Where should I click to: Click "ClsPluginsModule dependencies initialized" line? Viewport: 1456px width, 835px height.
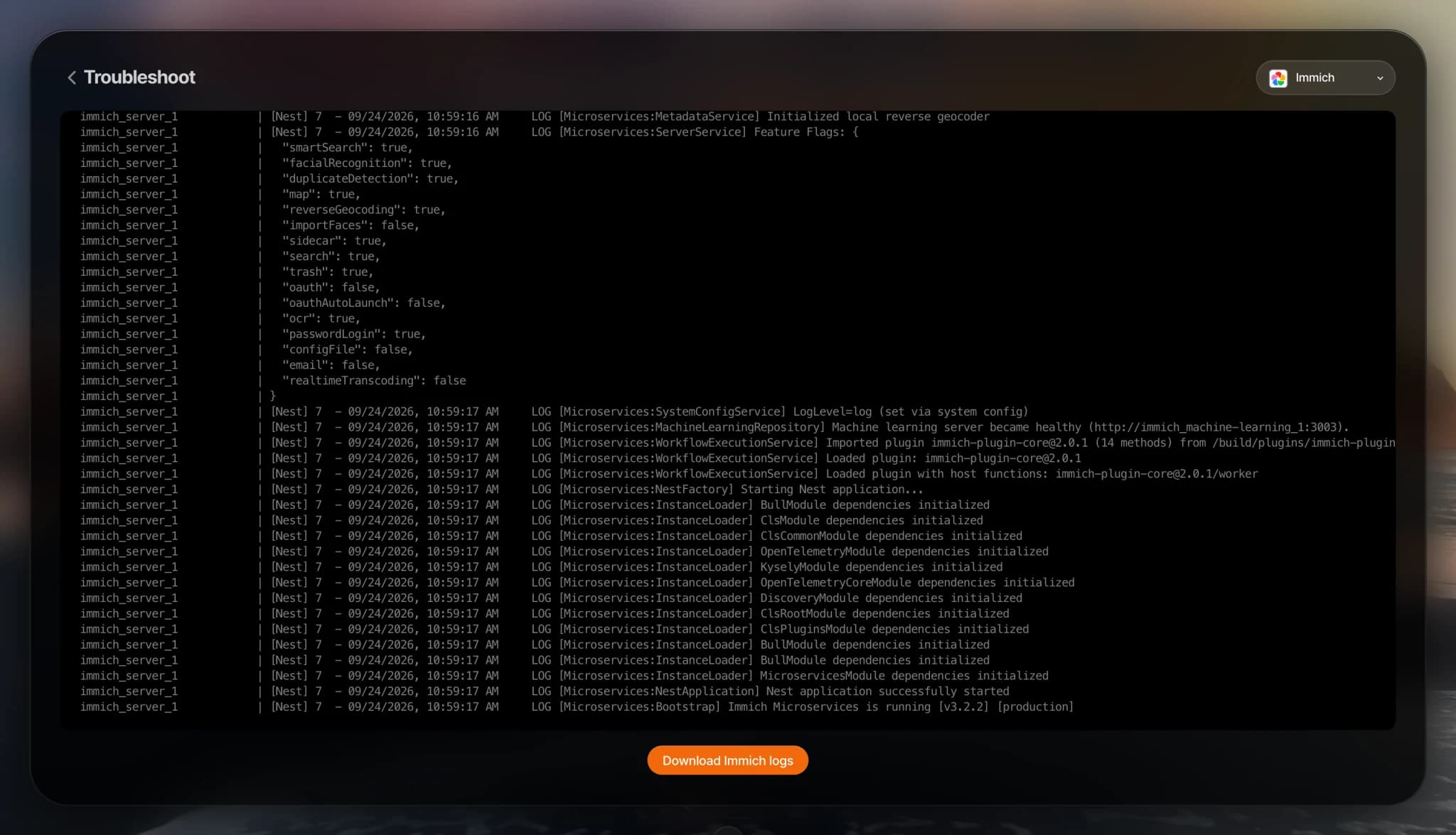tap(555, 630)
